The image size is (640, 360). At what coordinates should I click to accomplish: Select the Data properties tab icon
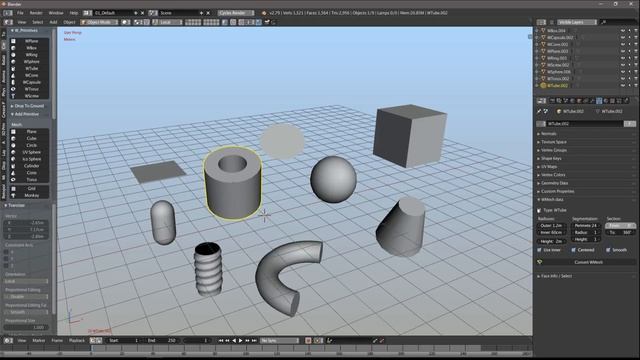pyautogui.click(x=599, y=100)
